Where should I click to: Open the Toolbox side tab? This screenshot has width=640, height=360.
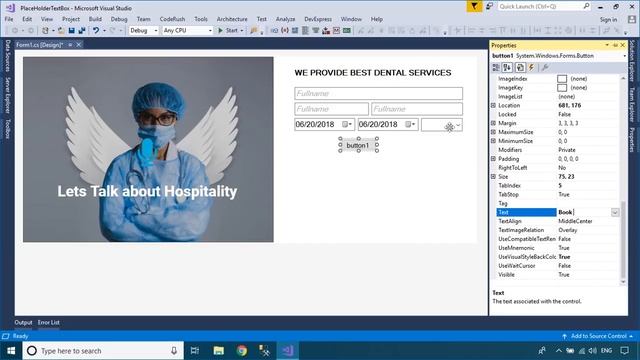(x=7, y=129)
